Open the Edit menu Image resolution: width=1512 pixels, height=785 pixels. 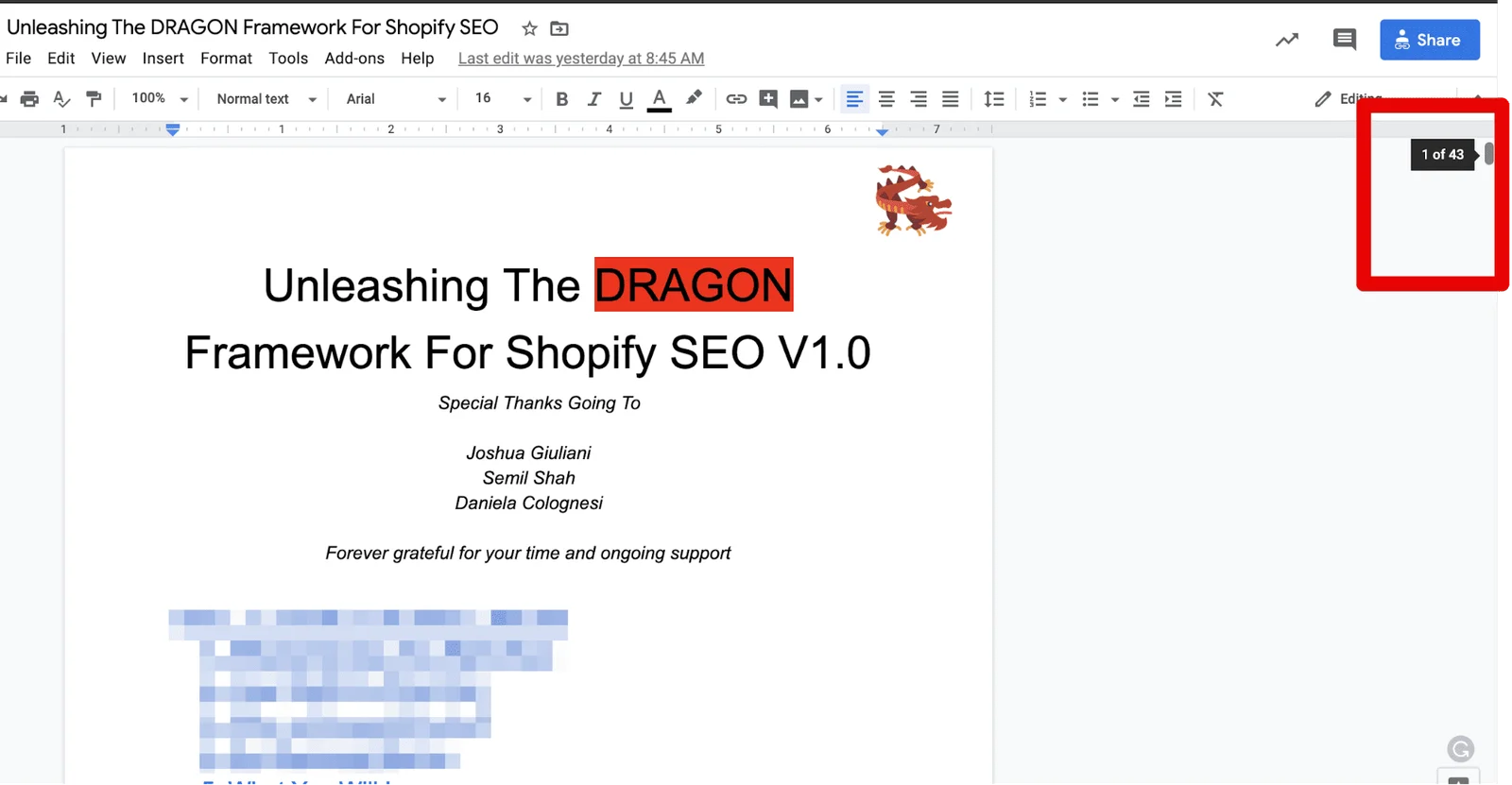pyautogui.click(x=61, y=59)
